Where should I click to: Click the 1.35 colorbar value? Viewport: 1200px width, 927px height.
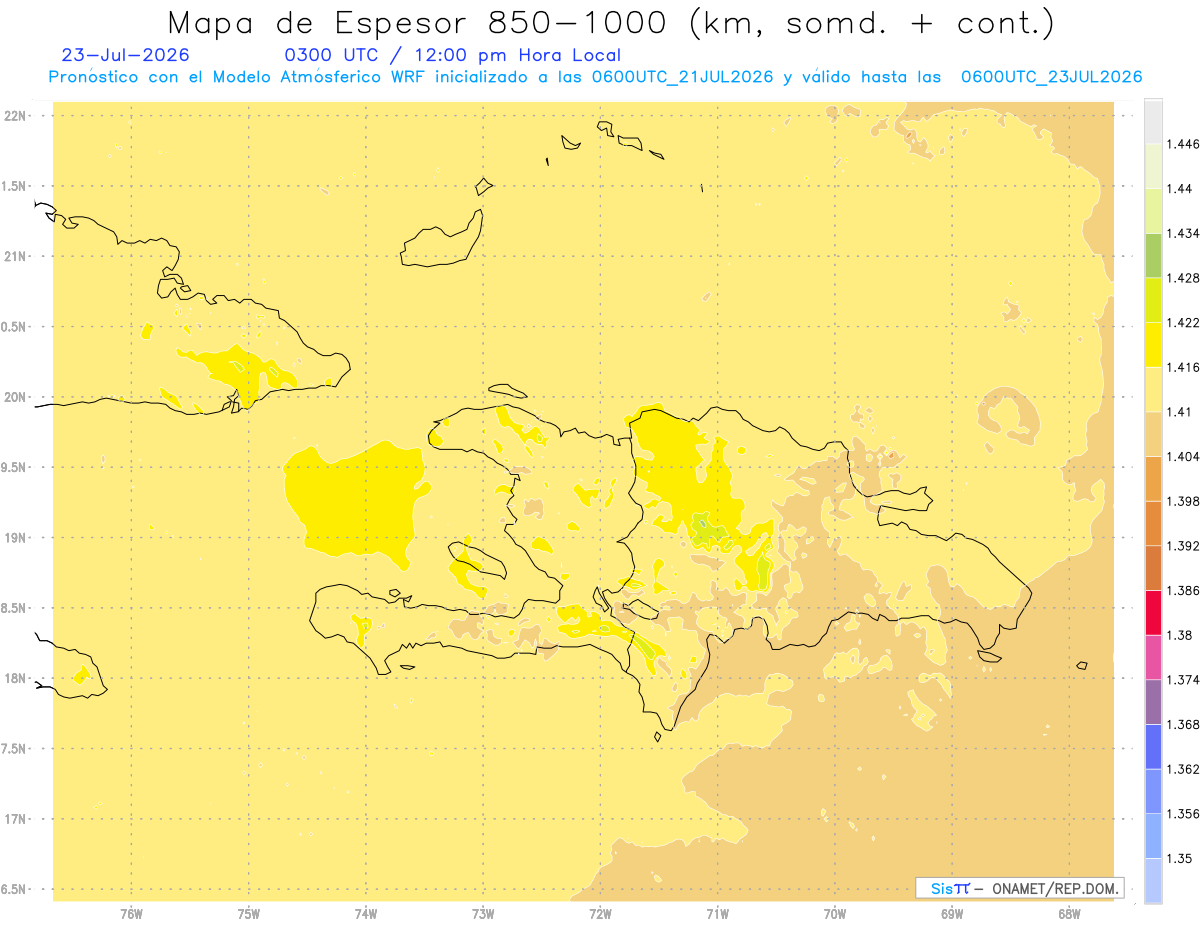click(1179, 858)
